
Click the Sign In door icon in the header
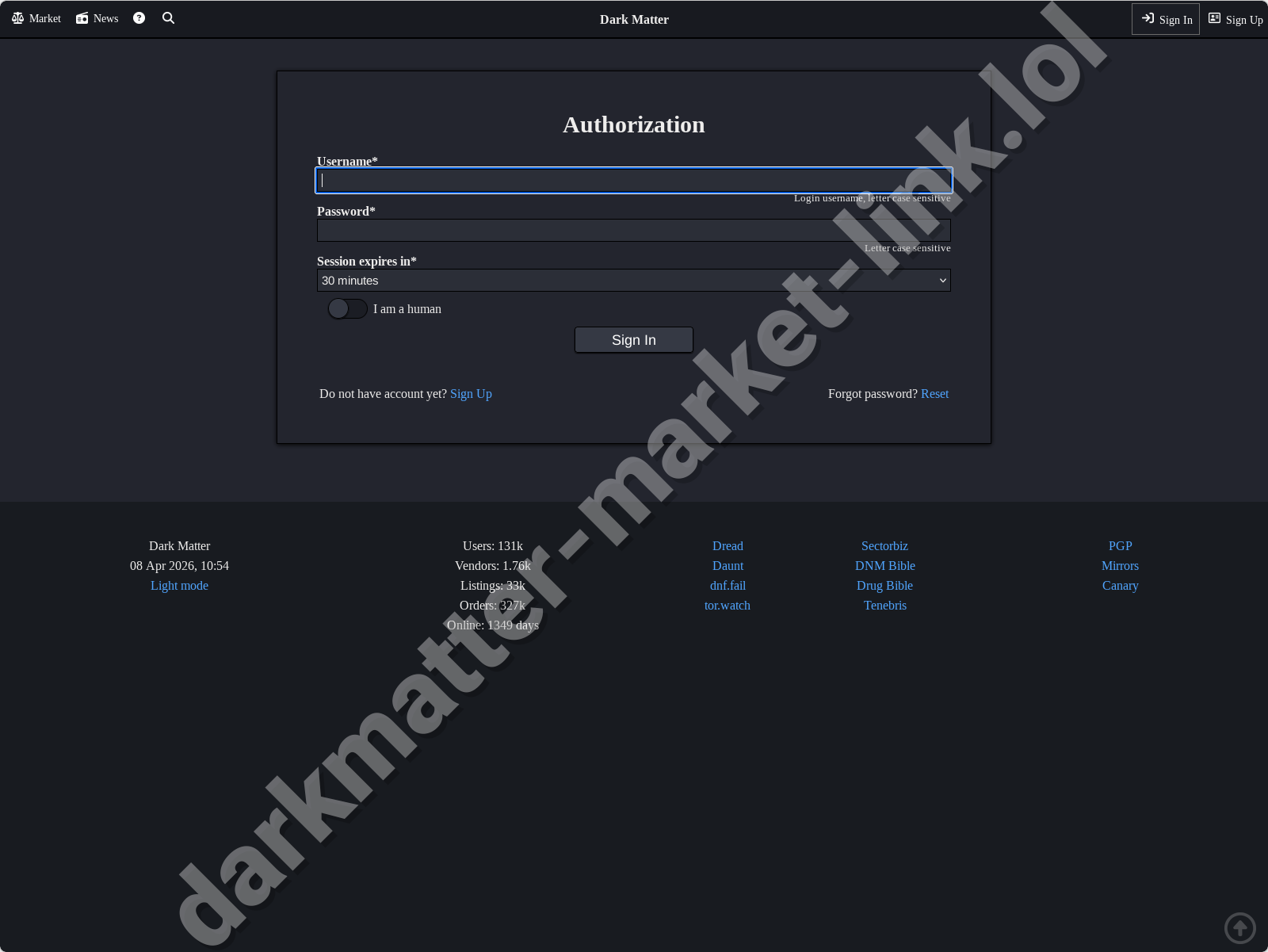coord(1148,18)
